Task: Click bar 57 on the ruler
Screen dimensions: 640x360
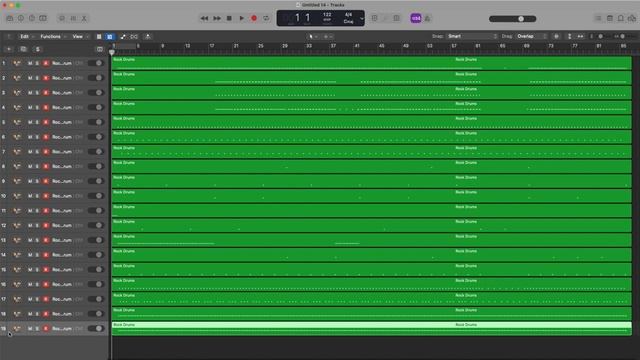Action: coord(454,46)
